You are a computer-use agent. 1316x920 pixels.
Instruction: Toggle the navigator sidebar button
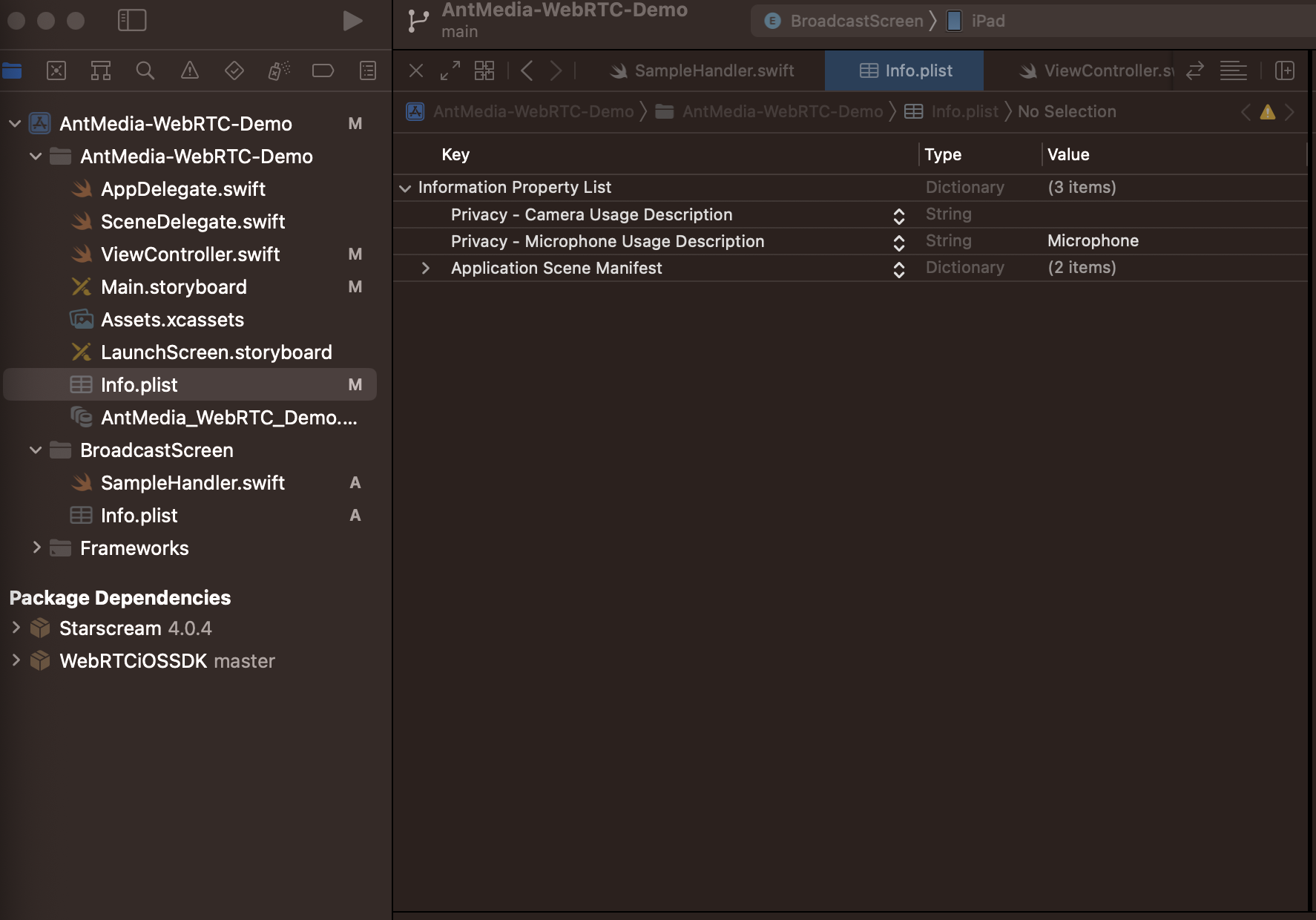[132, 20]
